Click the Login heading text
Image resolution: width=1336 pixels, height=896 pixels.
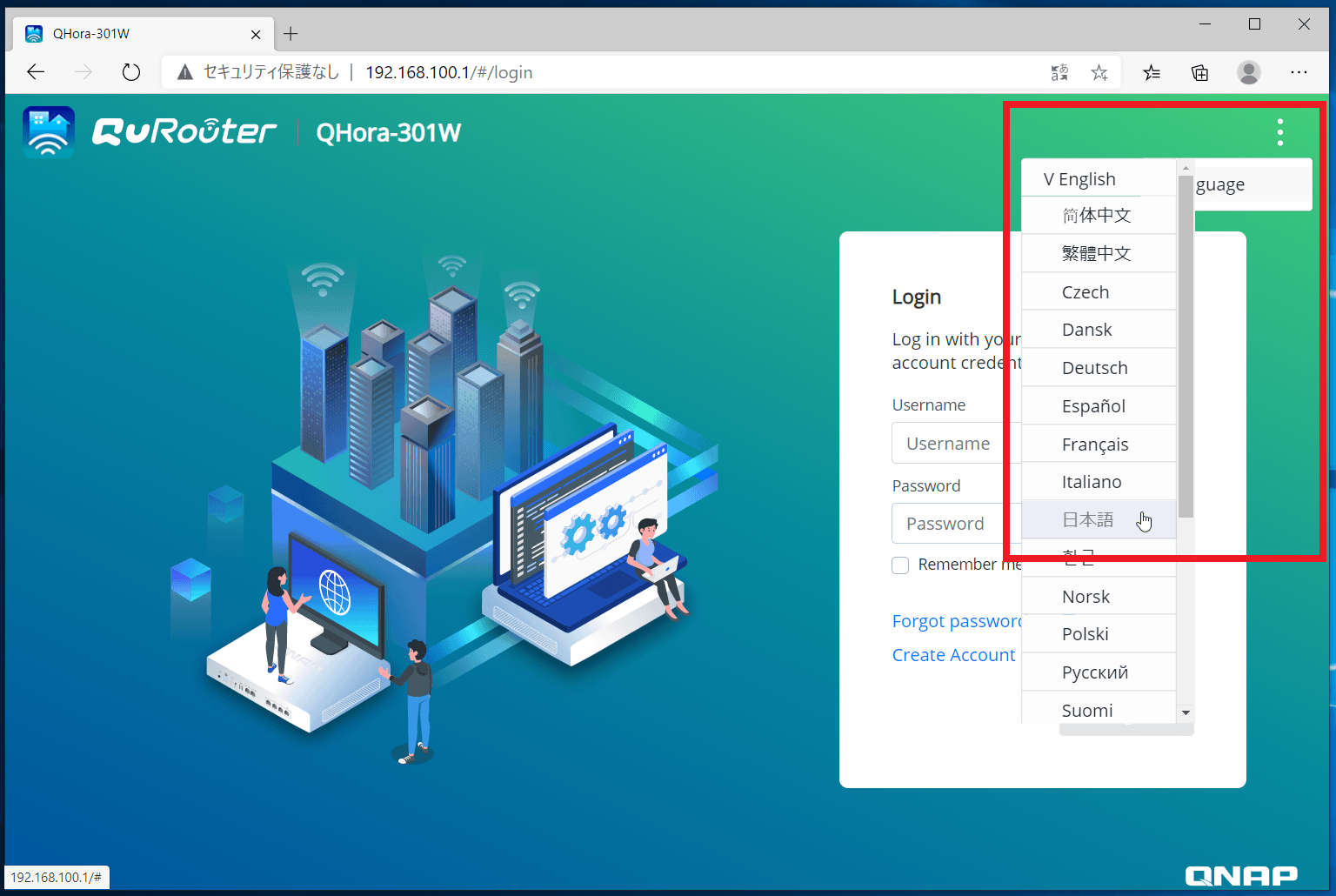(x=917, y=298)
